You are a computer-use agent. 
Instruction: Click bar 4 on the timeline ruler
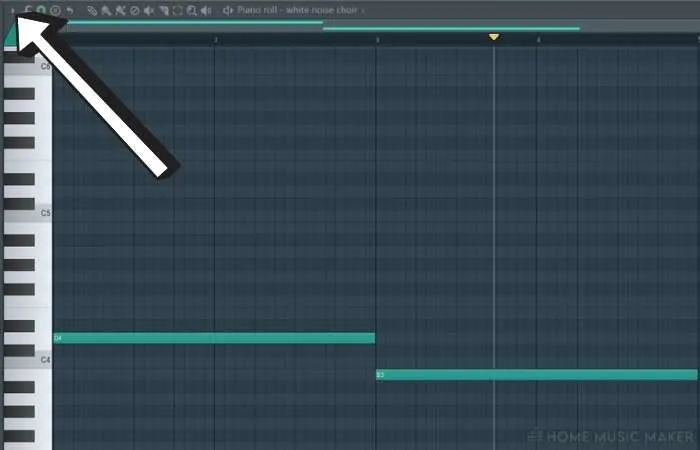tap(538, 40)
